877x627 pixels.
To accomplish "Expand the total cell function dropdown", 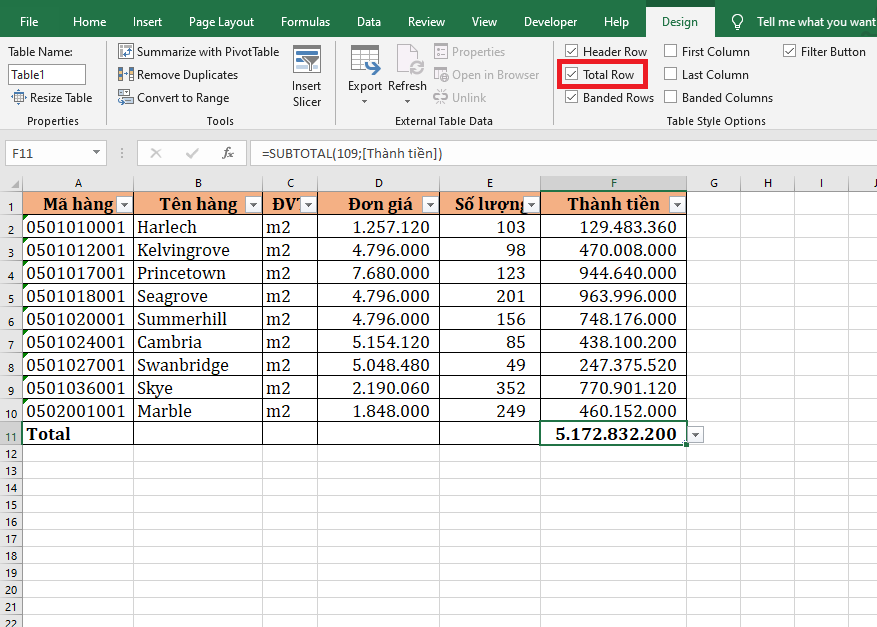I will [696, 434].
